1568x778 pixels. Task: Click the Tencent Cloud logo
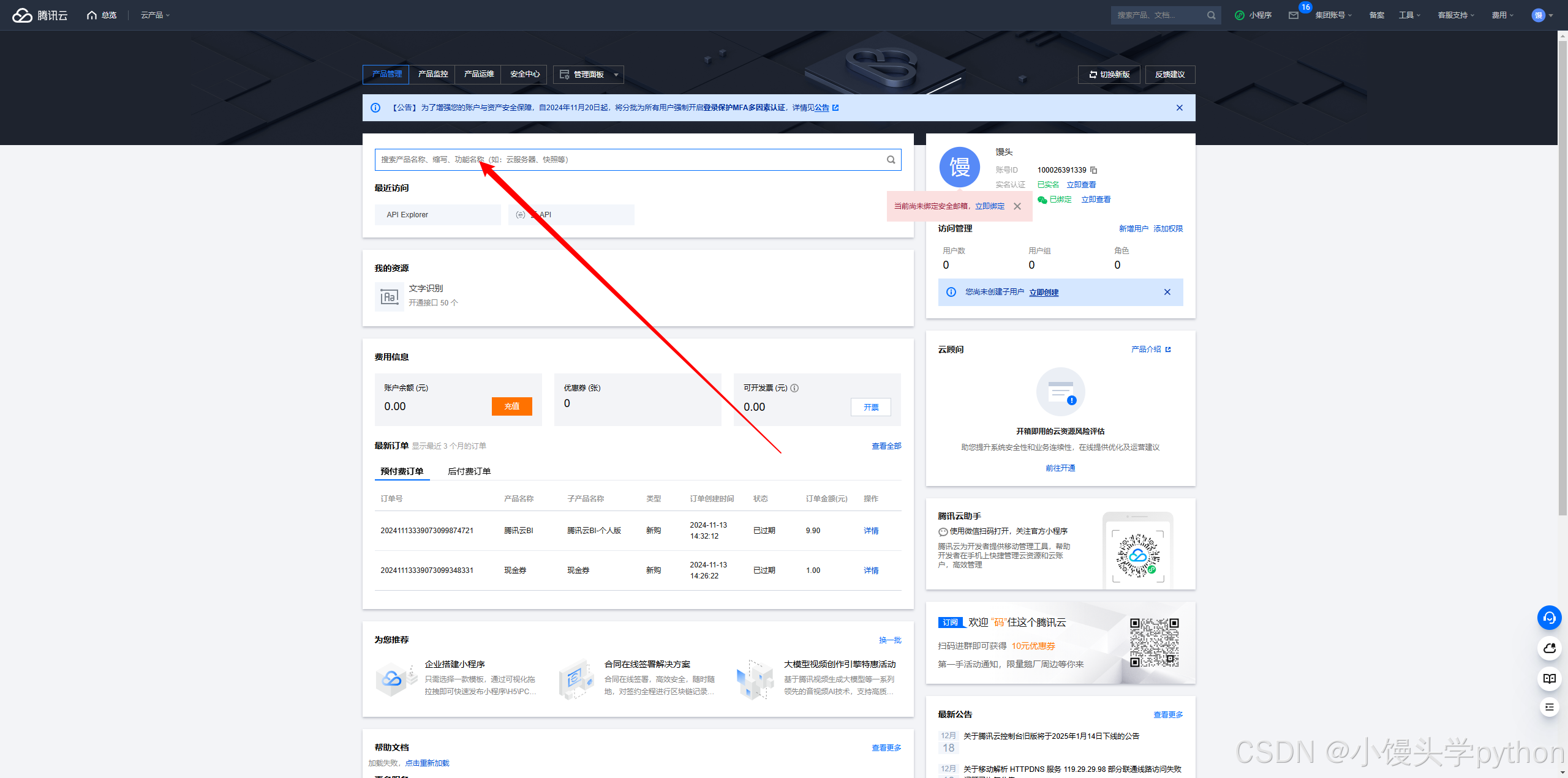point(40,15)
